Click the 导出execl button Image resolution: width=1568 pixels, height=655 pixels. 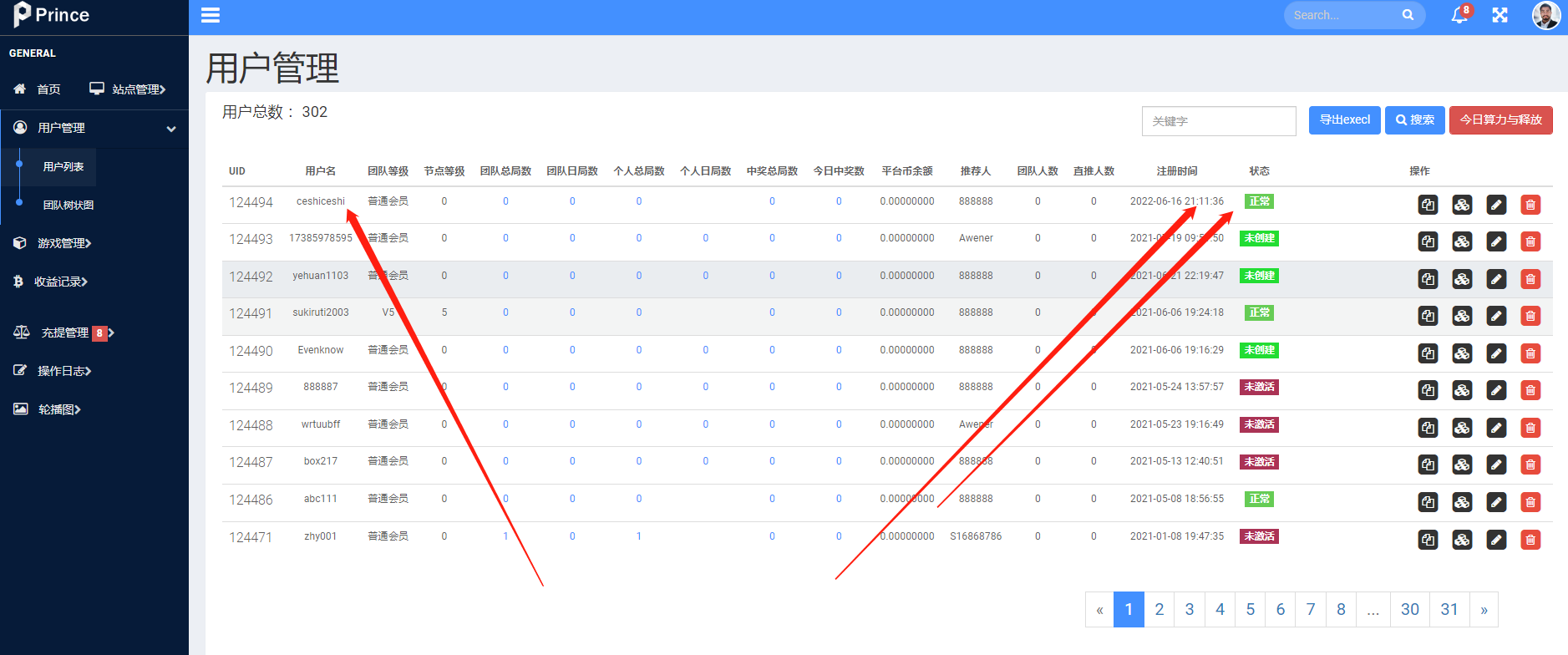(1345, 120)
